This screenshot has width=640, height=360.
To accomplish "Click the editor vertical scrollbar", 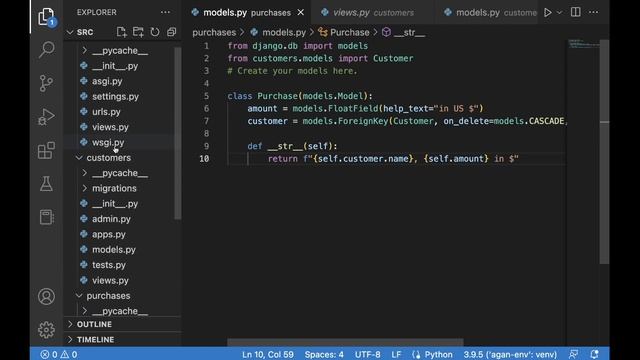I will [604, 151].
